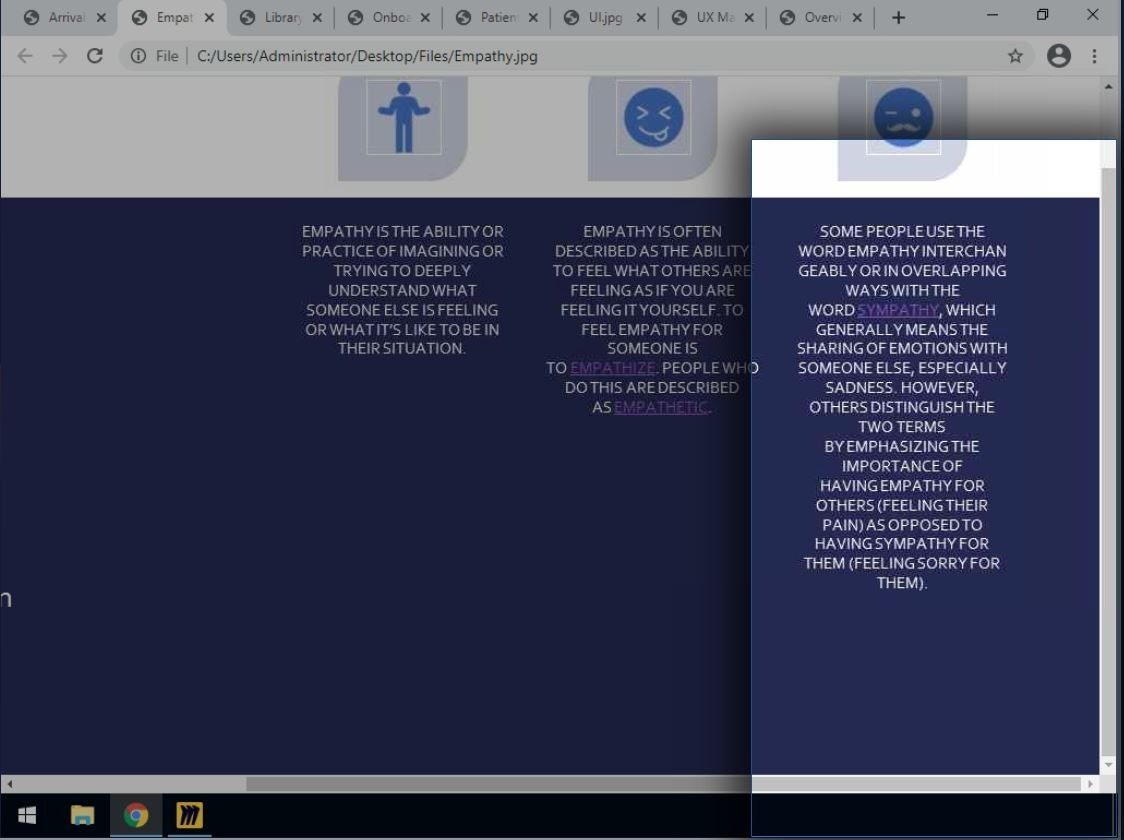Open a new tab with the plus button
Viewport: 1124px width, 840px height.
(x=898, y=18)
